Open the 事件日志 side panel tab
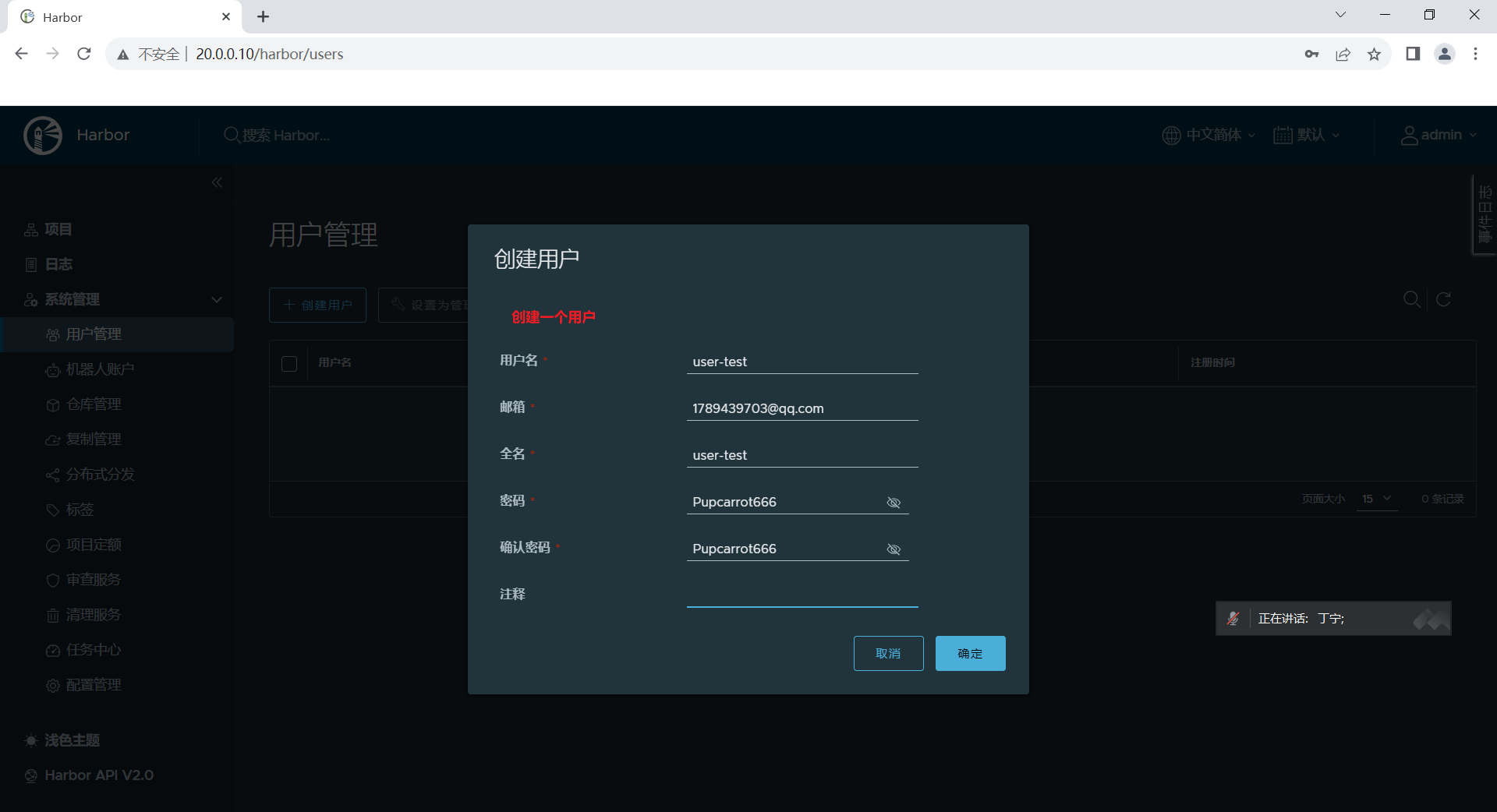Viewport: 1497px width, 812px height. pos(1485,215)
